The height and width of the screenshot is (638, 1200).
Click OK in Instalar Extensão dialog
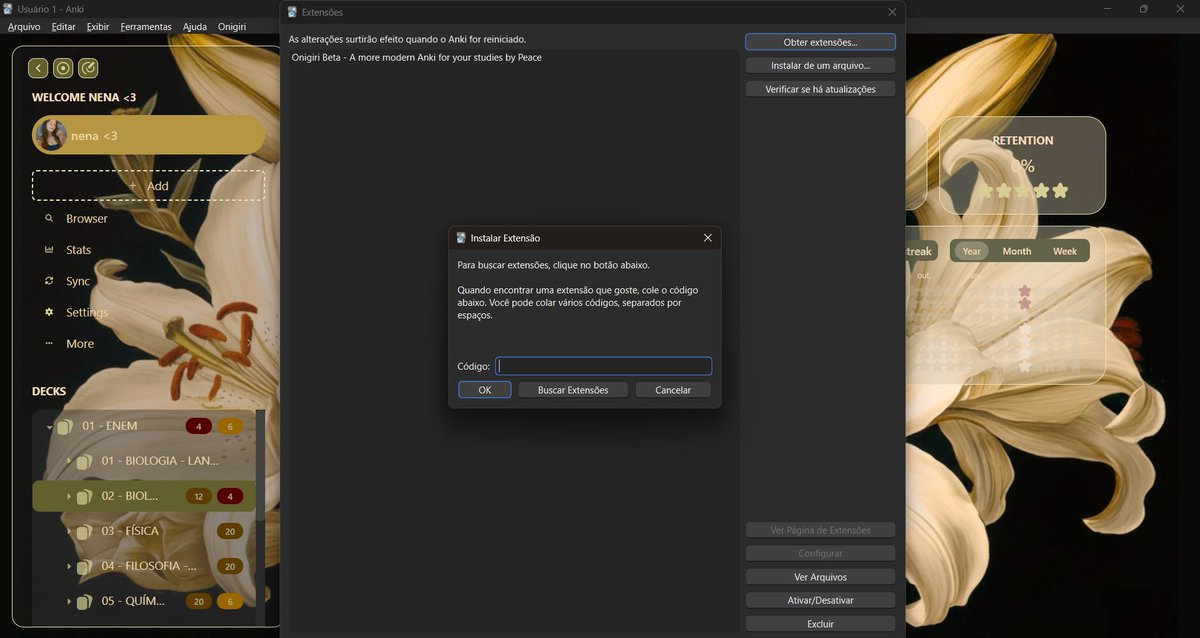point(485,390)
